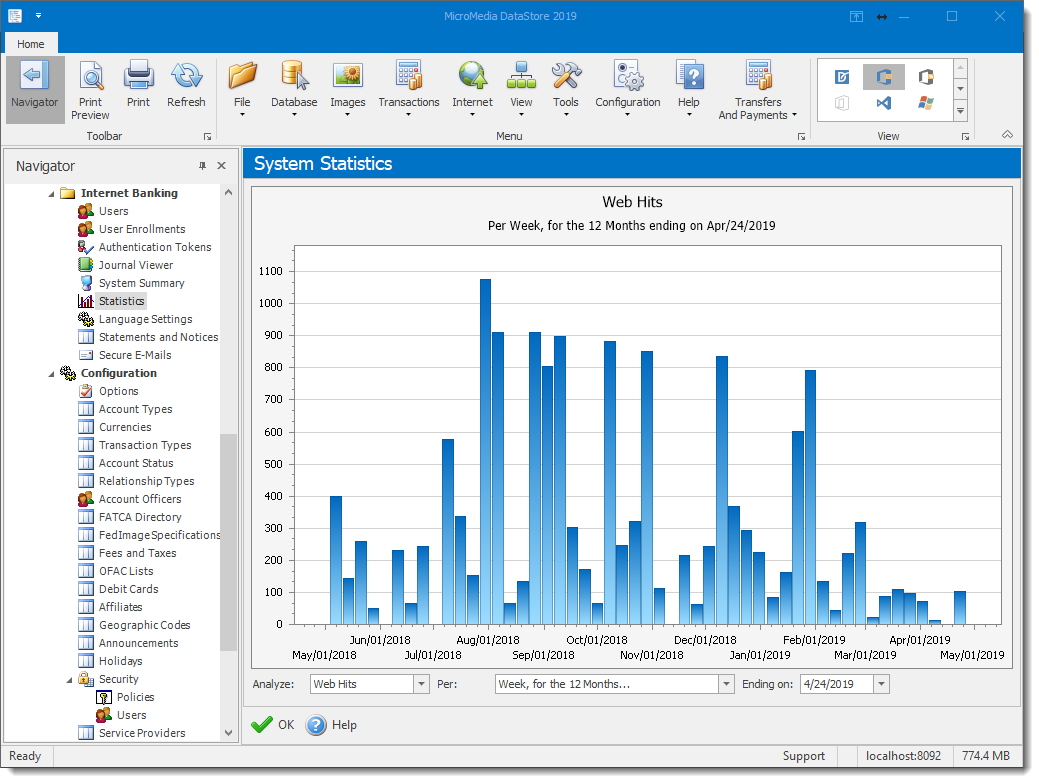Click the Help text button

click(x=344, y=725)
